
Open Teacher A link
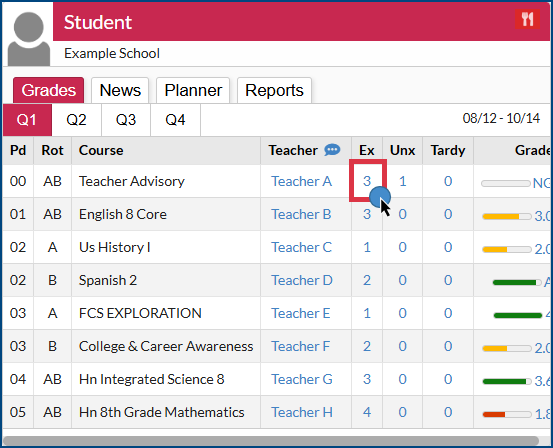coord(302,181)
